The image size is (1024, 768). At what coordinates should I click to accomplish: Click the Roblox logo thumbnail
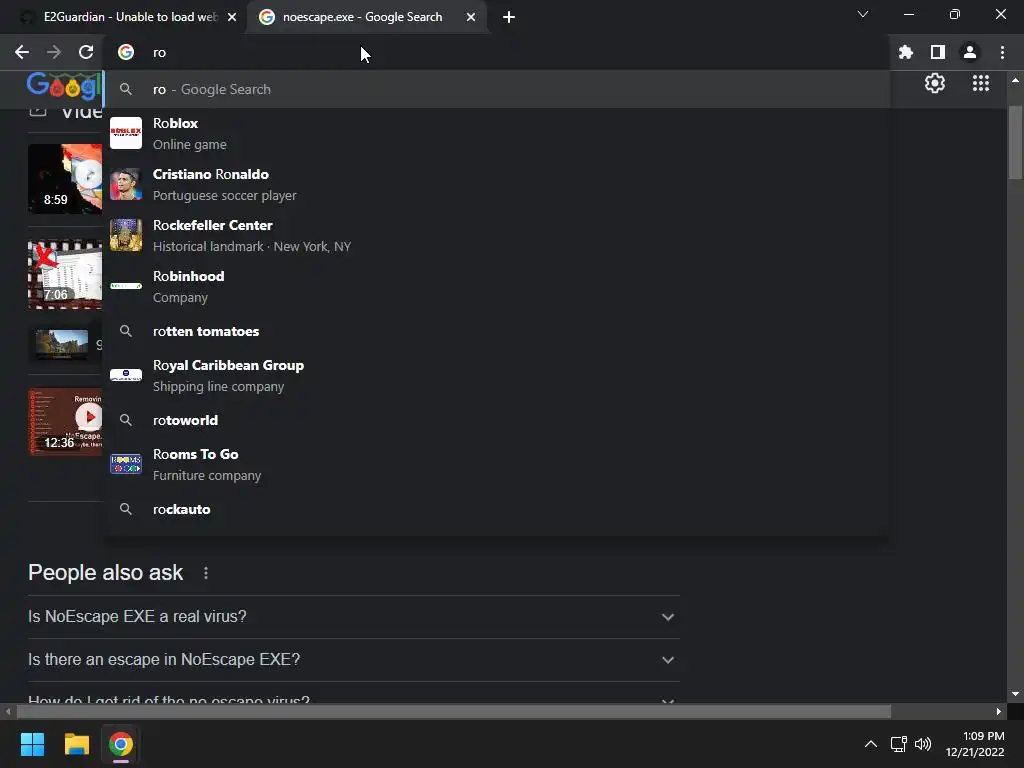pos(126,133)
